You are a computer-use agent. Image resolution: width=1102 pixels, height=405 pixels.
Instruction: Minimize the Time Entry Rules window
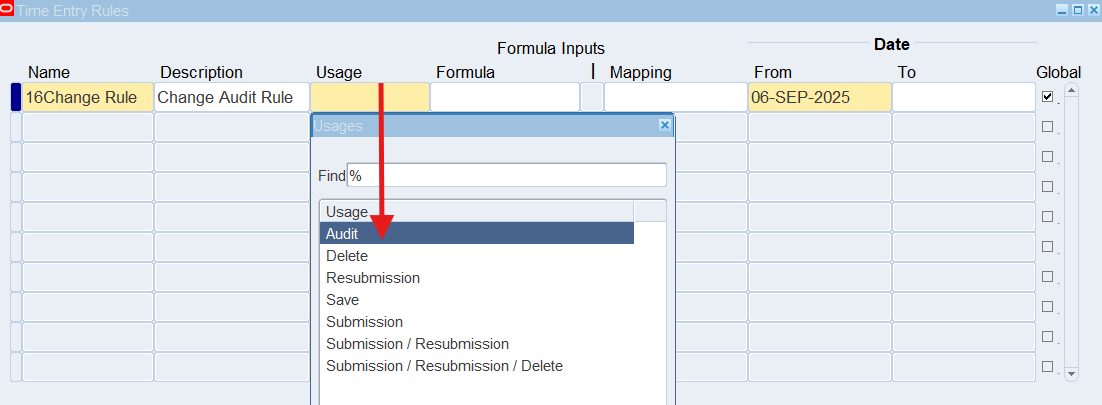1062,10
